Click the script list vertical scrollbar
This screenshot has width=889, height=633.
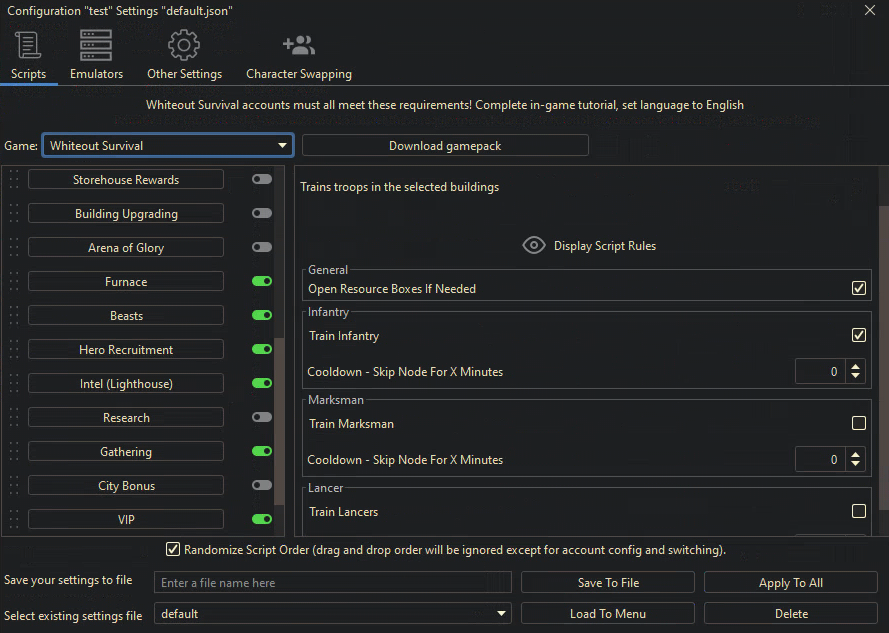point(279,421)
